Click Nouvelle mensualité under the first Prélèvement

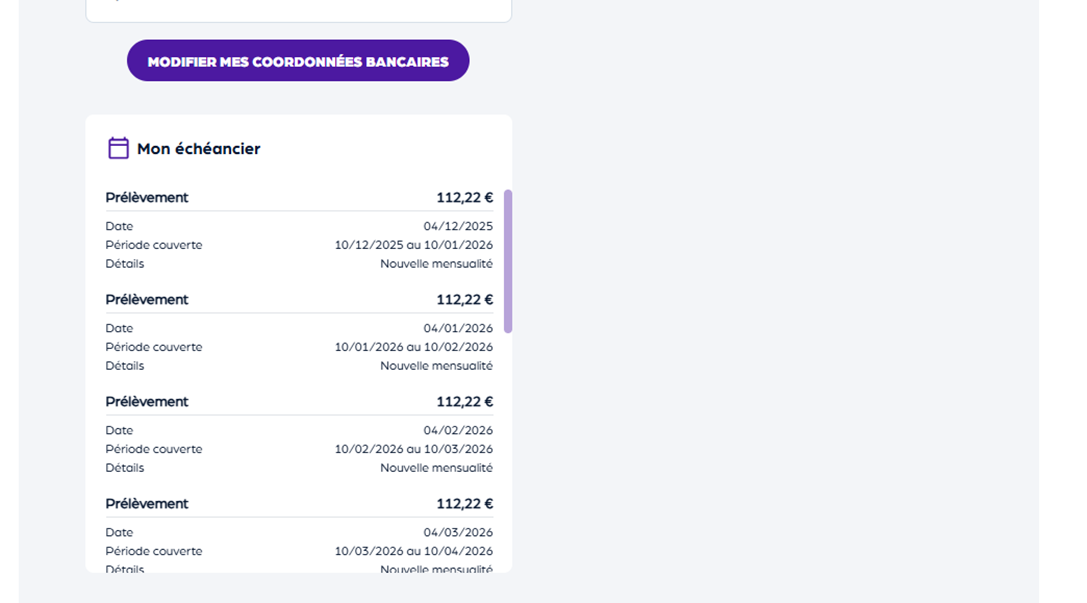tap(436, 264)
